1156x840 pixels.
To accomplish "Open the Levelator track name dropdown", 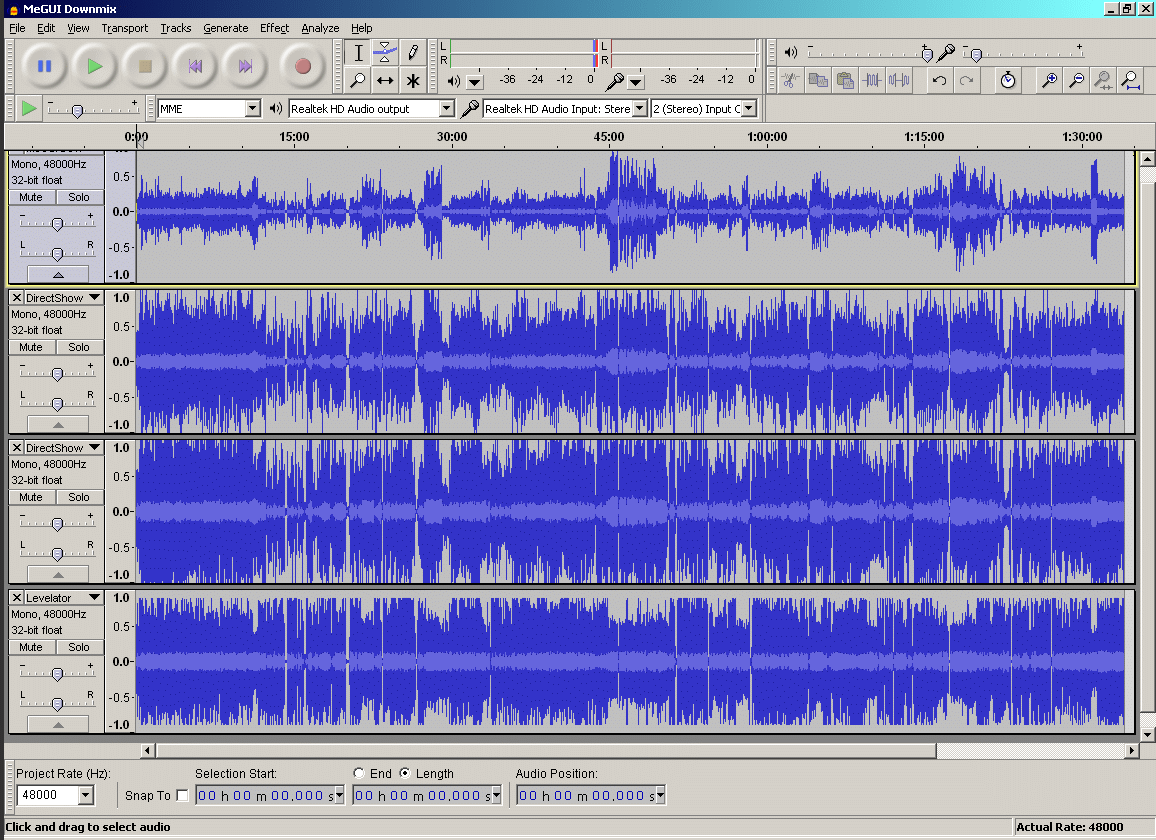I will pos(94,598).
